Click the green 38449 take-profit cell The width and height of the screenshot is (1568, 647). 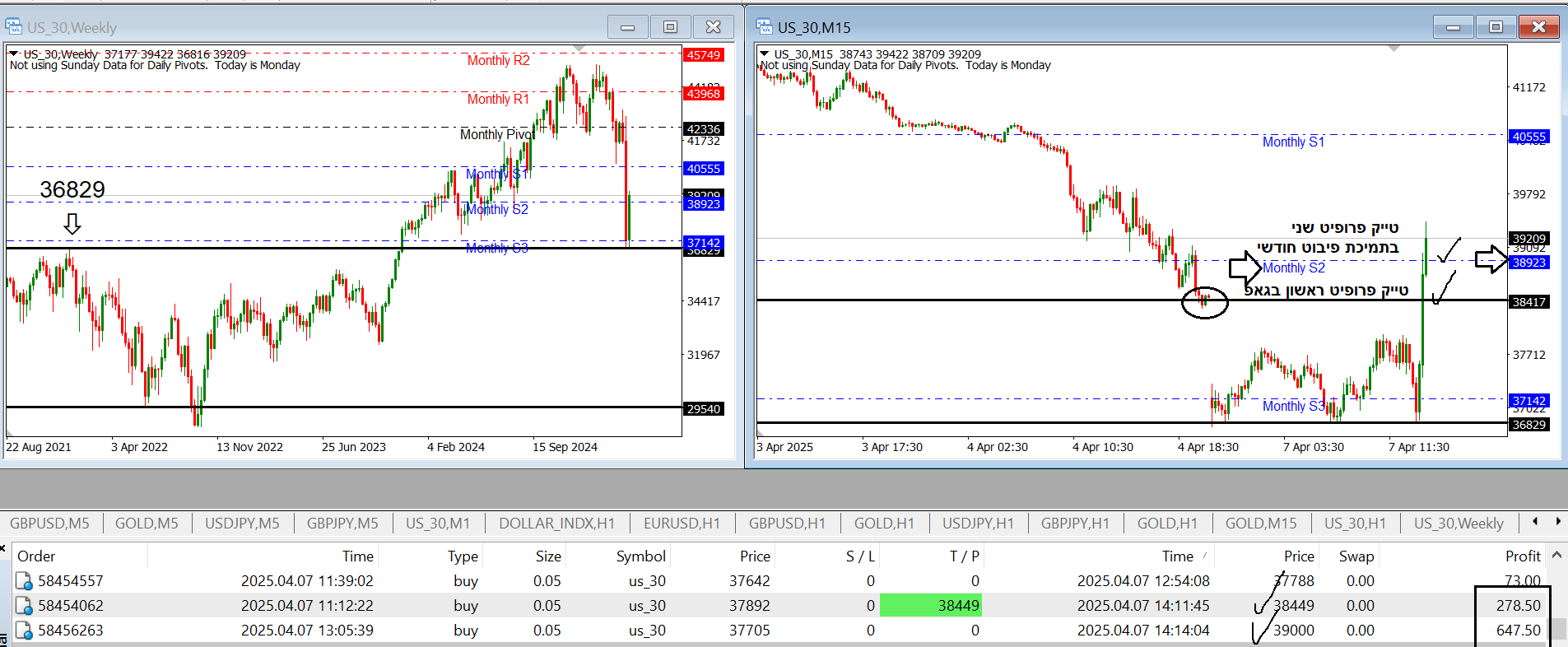(931, 606)
